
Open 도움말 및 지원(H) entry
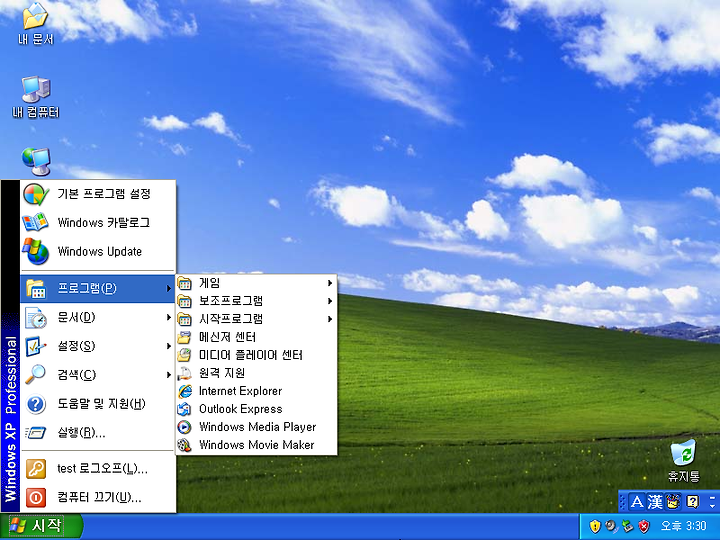coord(98,404)
